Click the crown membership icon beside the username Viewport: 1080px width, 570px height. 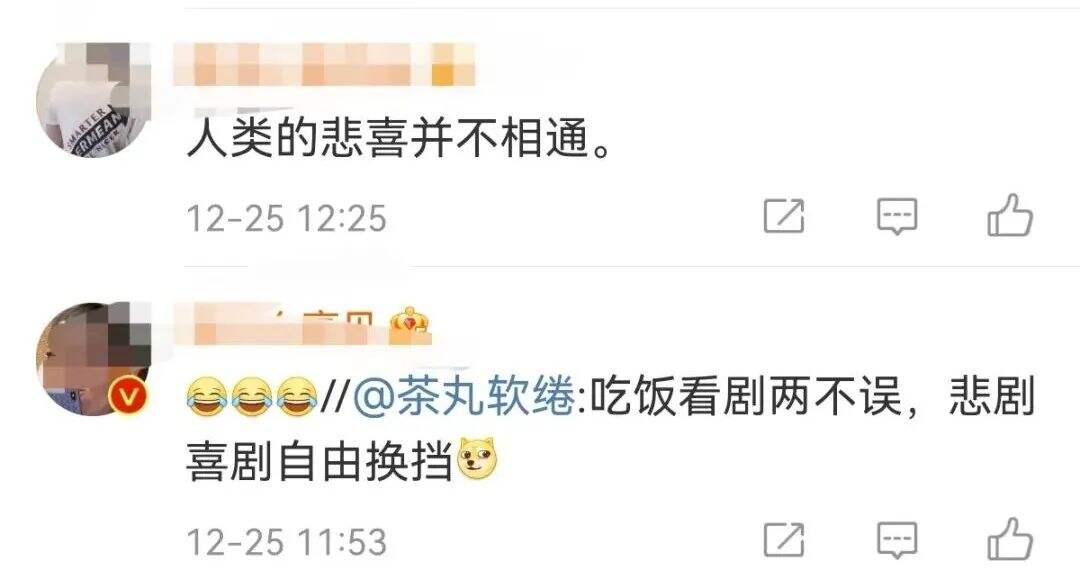coord(409,324)
